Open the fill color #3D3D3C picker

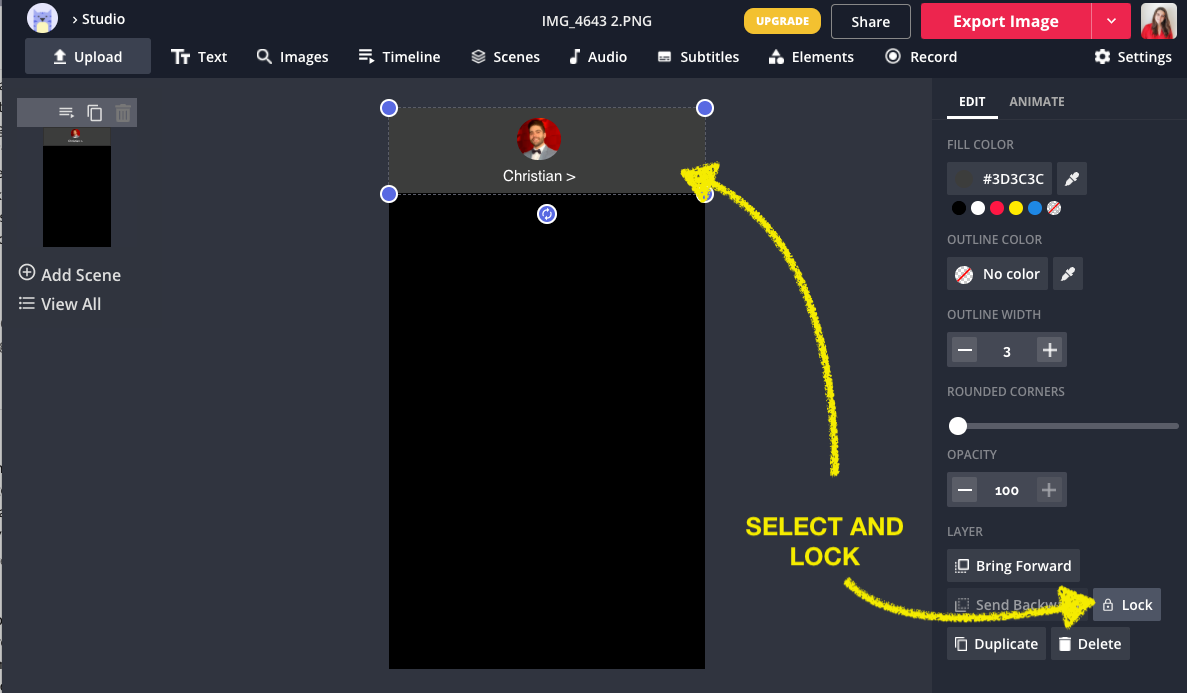coord(999,179)
